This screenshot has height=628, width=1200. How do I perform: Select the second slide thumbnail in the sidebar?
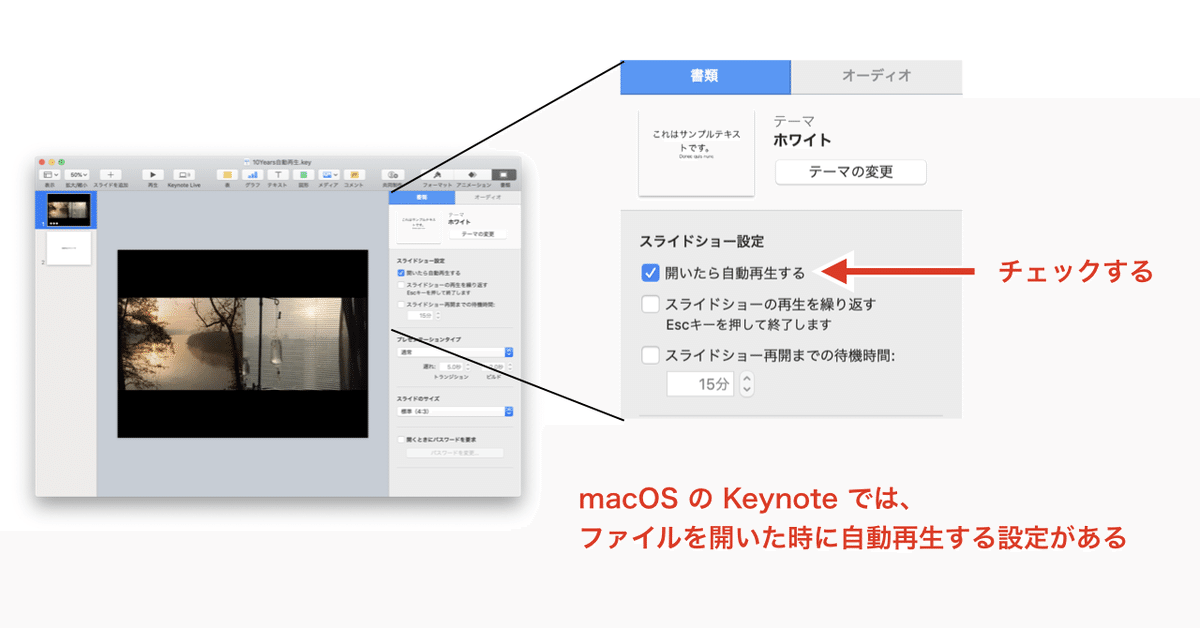68,248
